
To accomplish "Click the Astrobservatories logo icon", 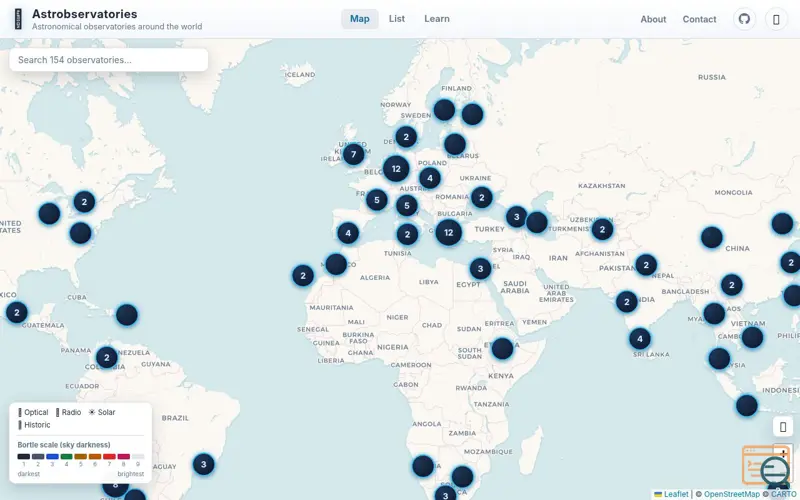I will [x=18, y=19].
